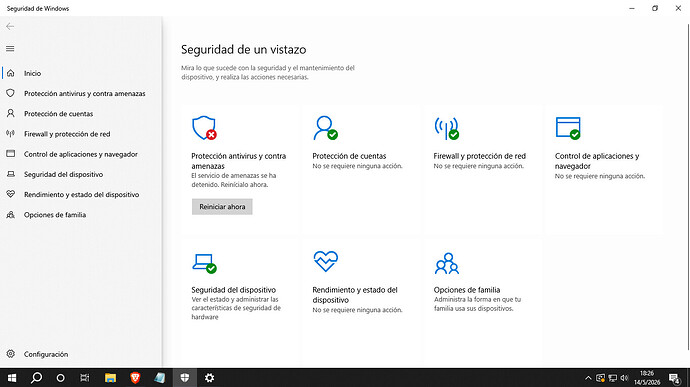Select the Opciones de familia people icon
Image resolution: width=690 pixels, height=387 pixels.
pos(447,263)
